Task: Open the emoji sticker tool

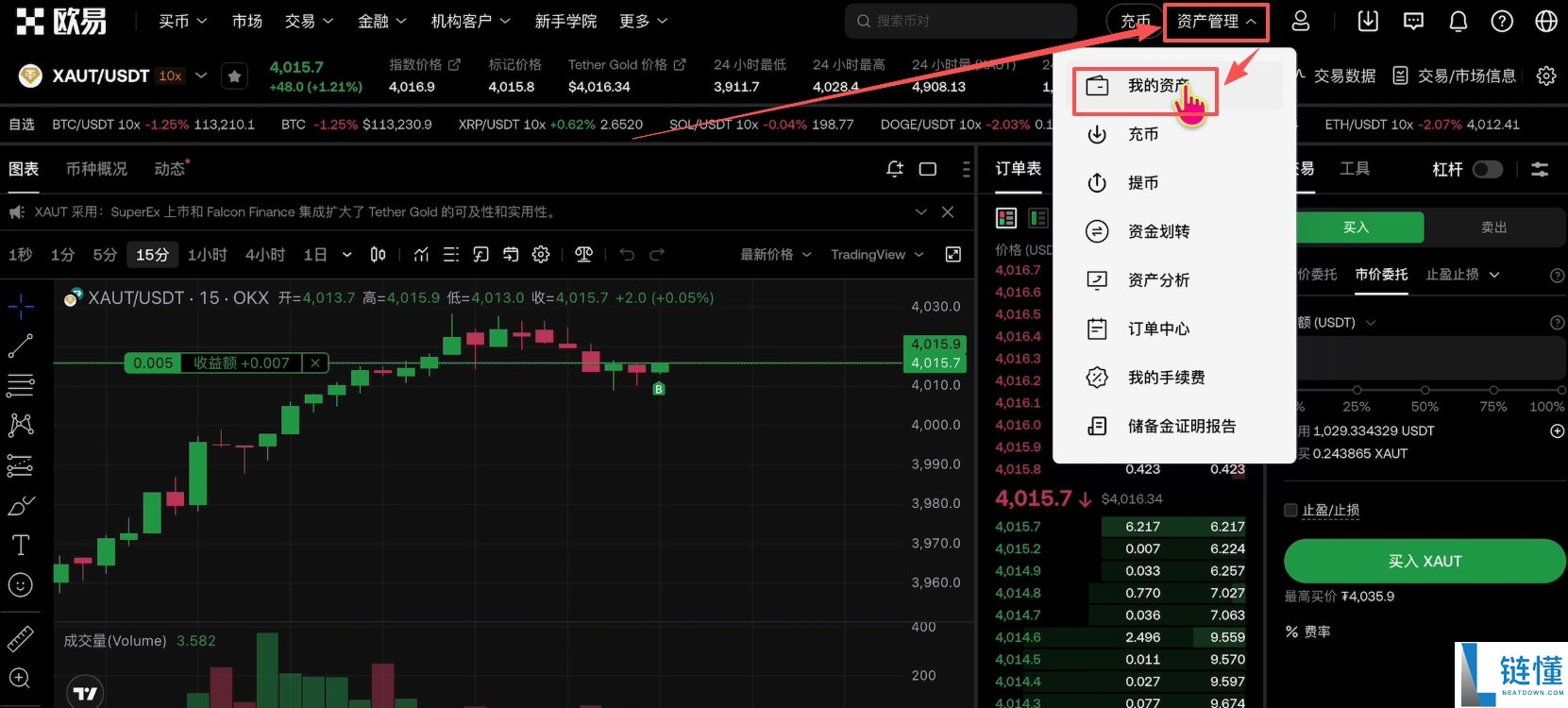Action: pyautogui.click(x=21, y=585)
